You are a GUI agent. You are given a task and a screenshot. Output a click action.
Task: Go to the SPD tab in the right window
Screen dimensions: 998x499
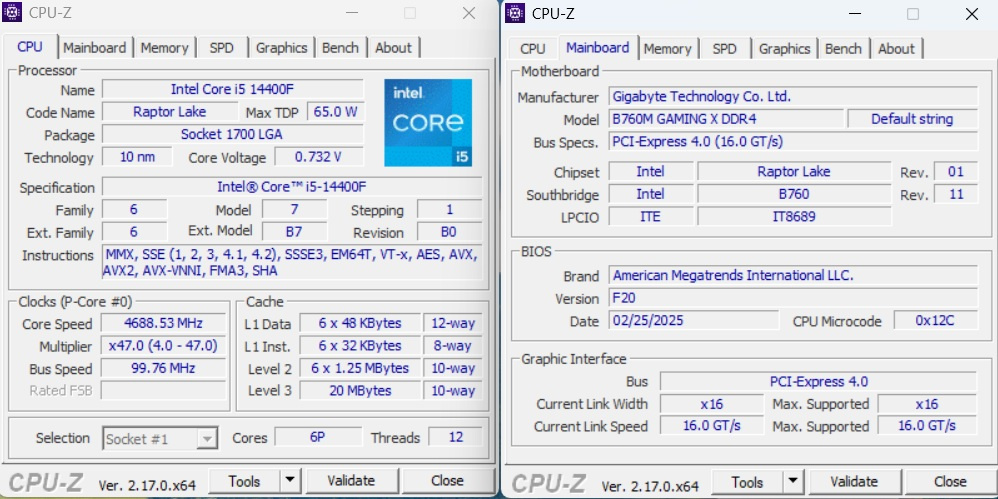tap(724, 48)
